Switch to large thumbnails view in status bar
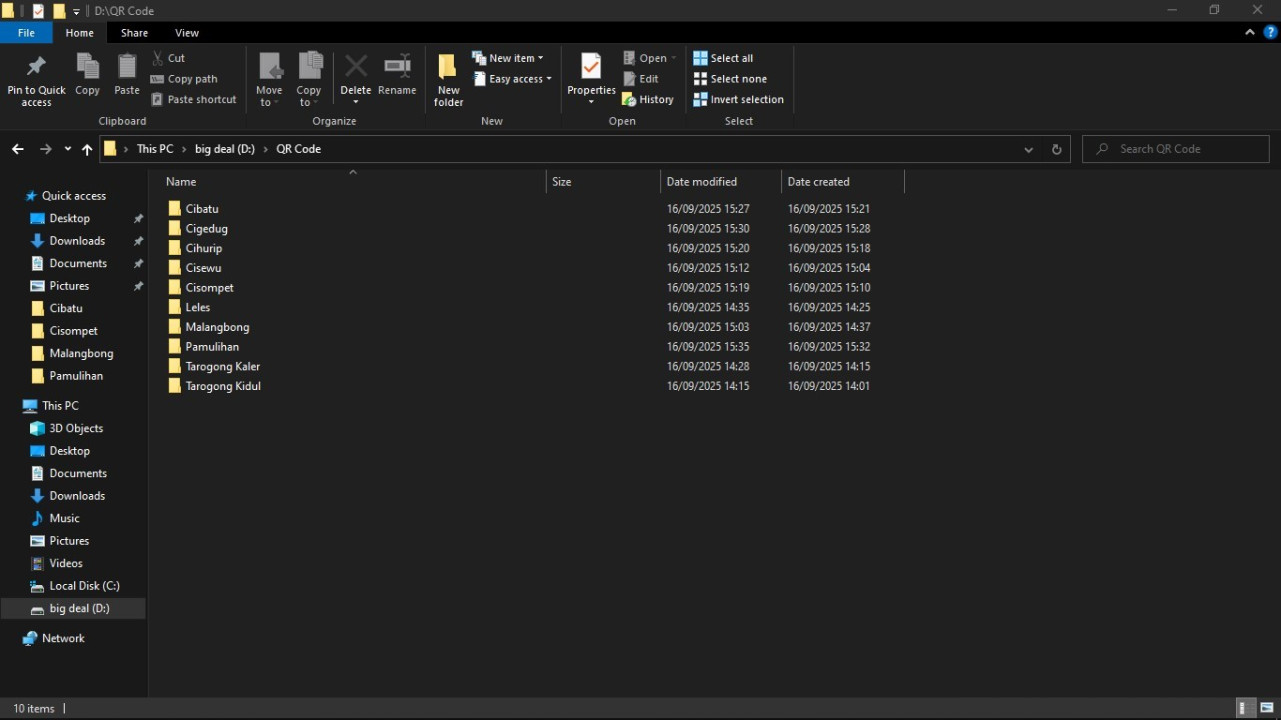Viewport: 1281px width, 720px height. pos(1266,708)
